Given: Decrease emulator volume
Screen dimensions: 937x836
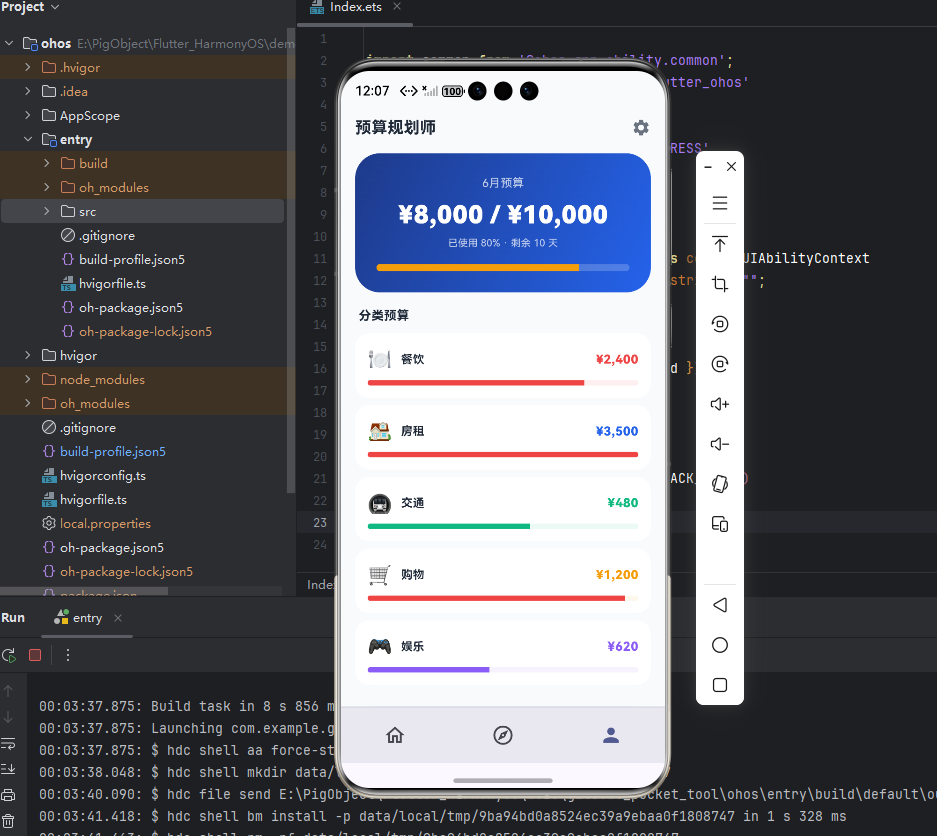Looking at the screenshot, I should (x=720, y=444).
